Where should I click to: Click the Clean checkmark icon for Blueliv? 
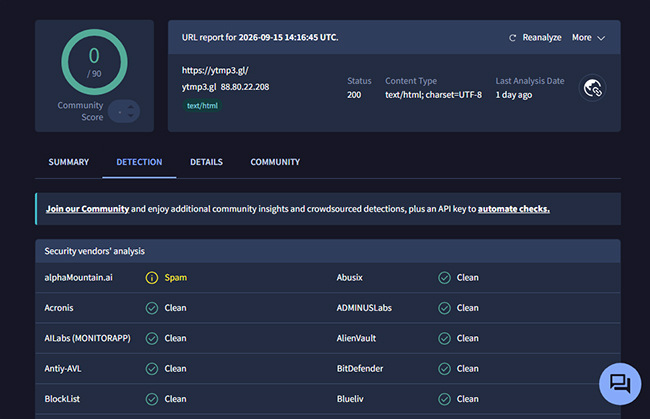(444, 399)
